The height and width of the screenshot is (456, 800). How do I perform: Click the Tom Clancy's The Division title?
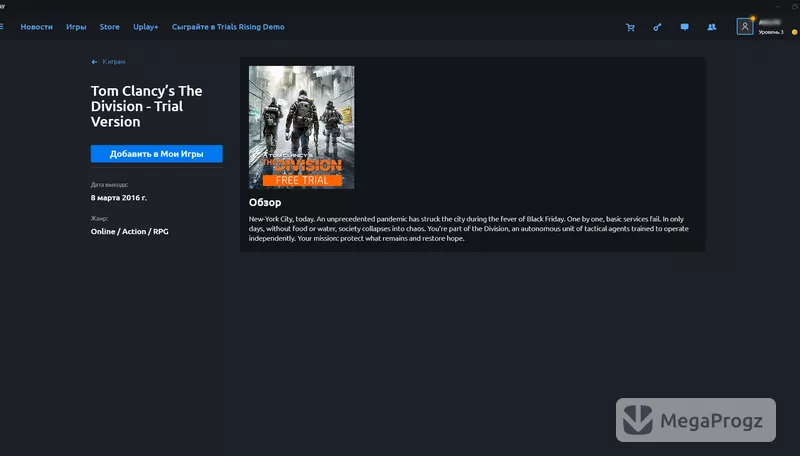pos(146,106)
